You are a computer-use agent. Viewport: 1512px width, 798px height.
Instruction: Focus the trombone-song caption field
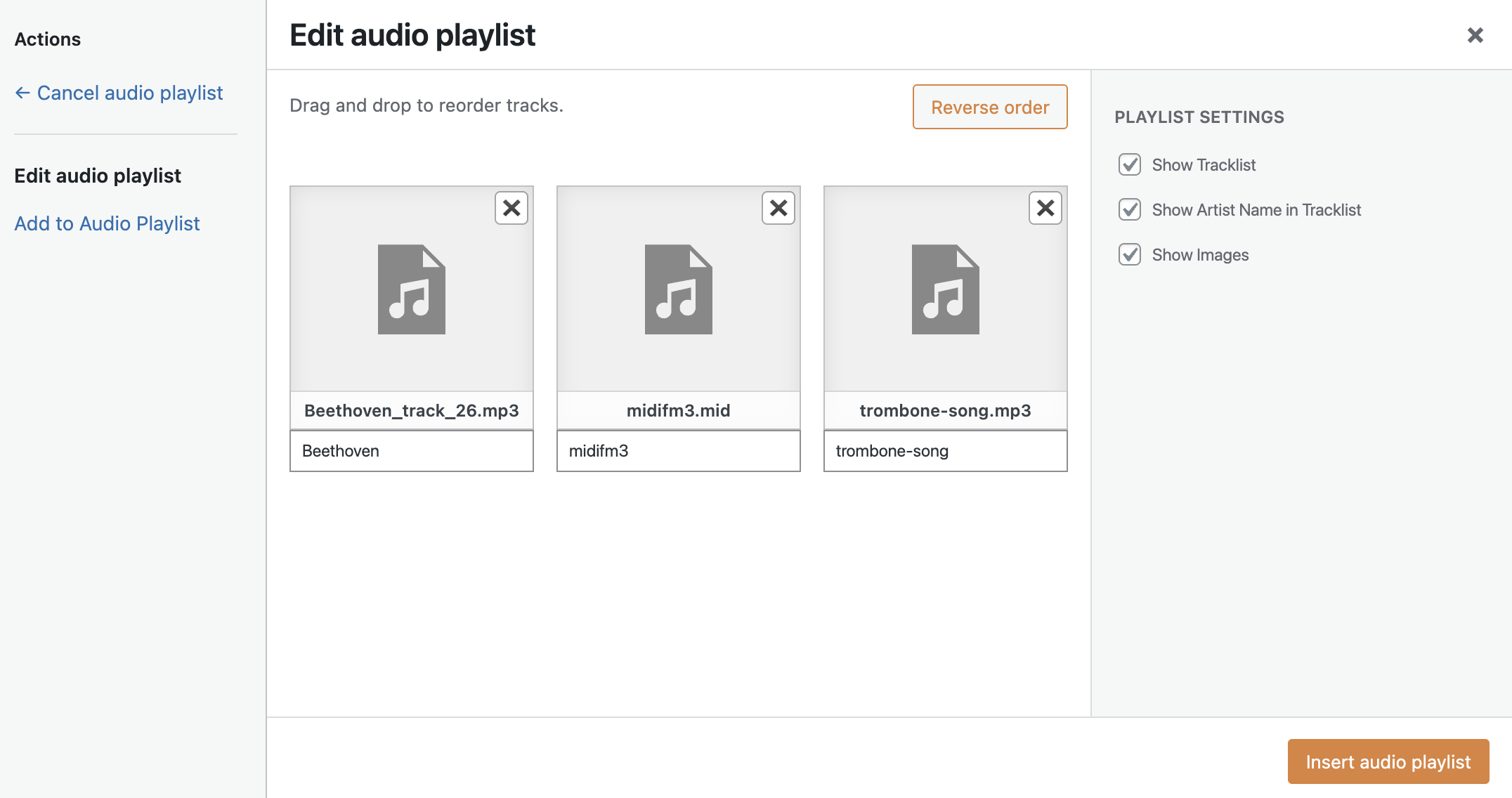pos(946,451)
